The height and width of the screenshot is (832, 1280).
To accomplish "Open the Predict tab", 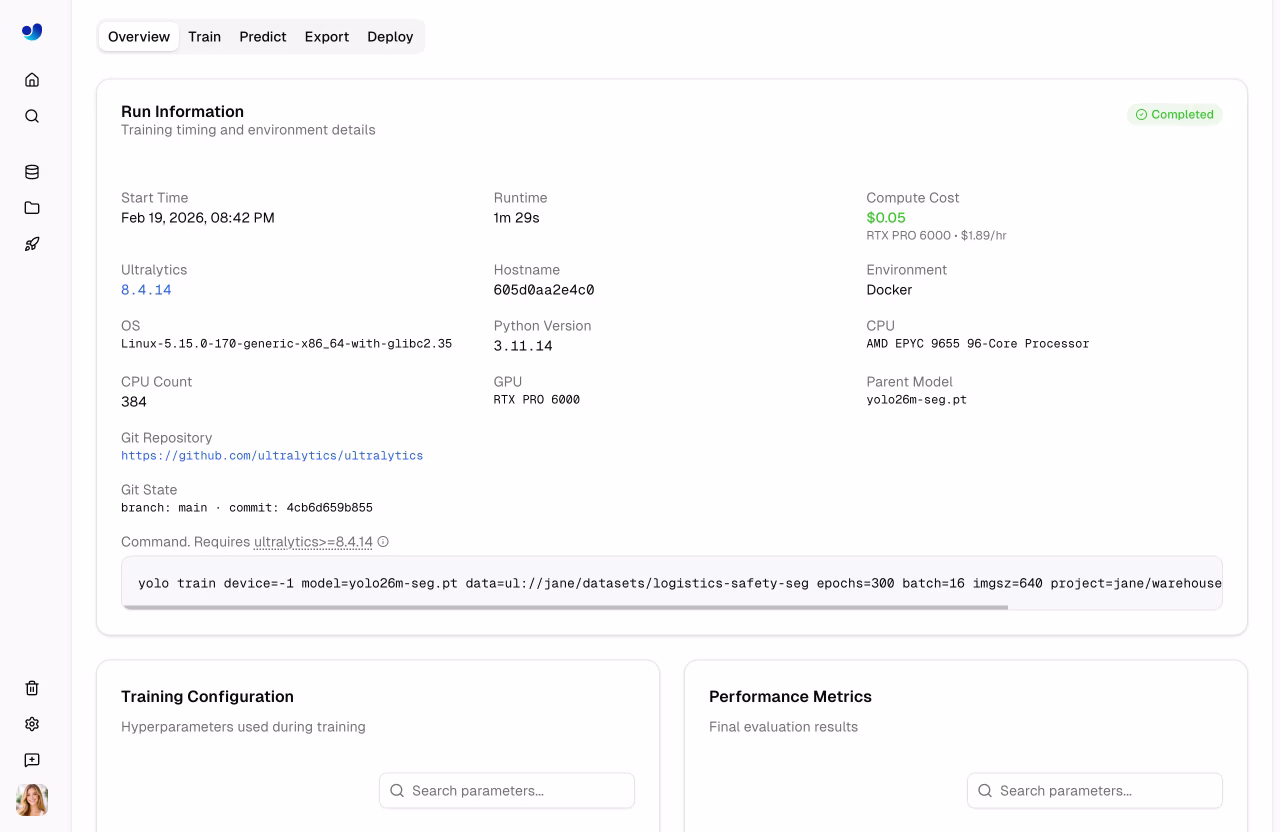I will (x=262, y=36).
